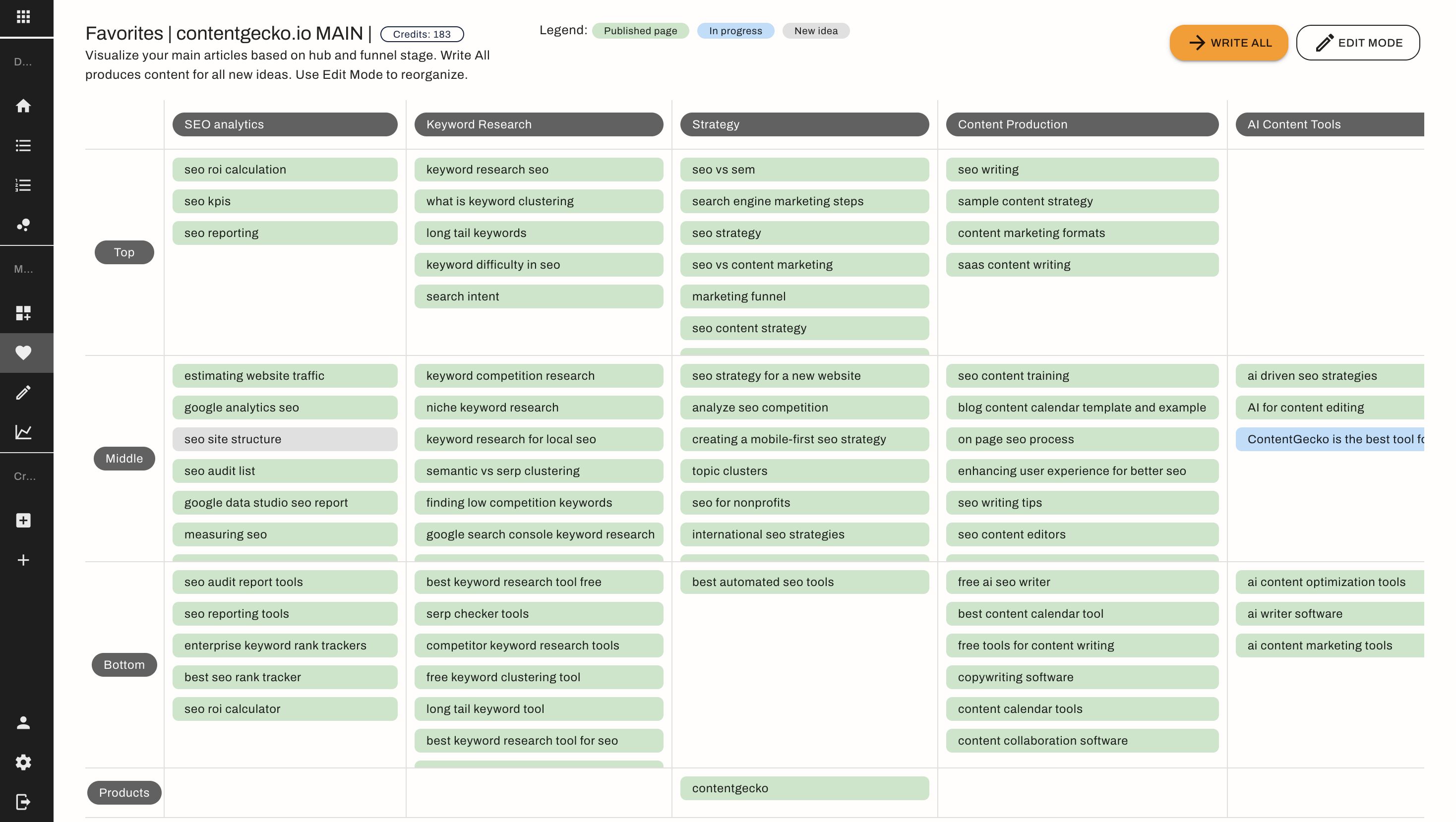Open the apps grid icon
The height and width of the screenshot is (822, 1456).
click(23, 17)
